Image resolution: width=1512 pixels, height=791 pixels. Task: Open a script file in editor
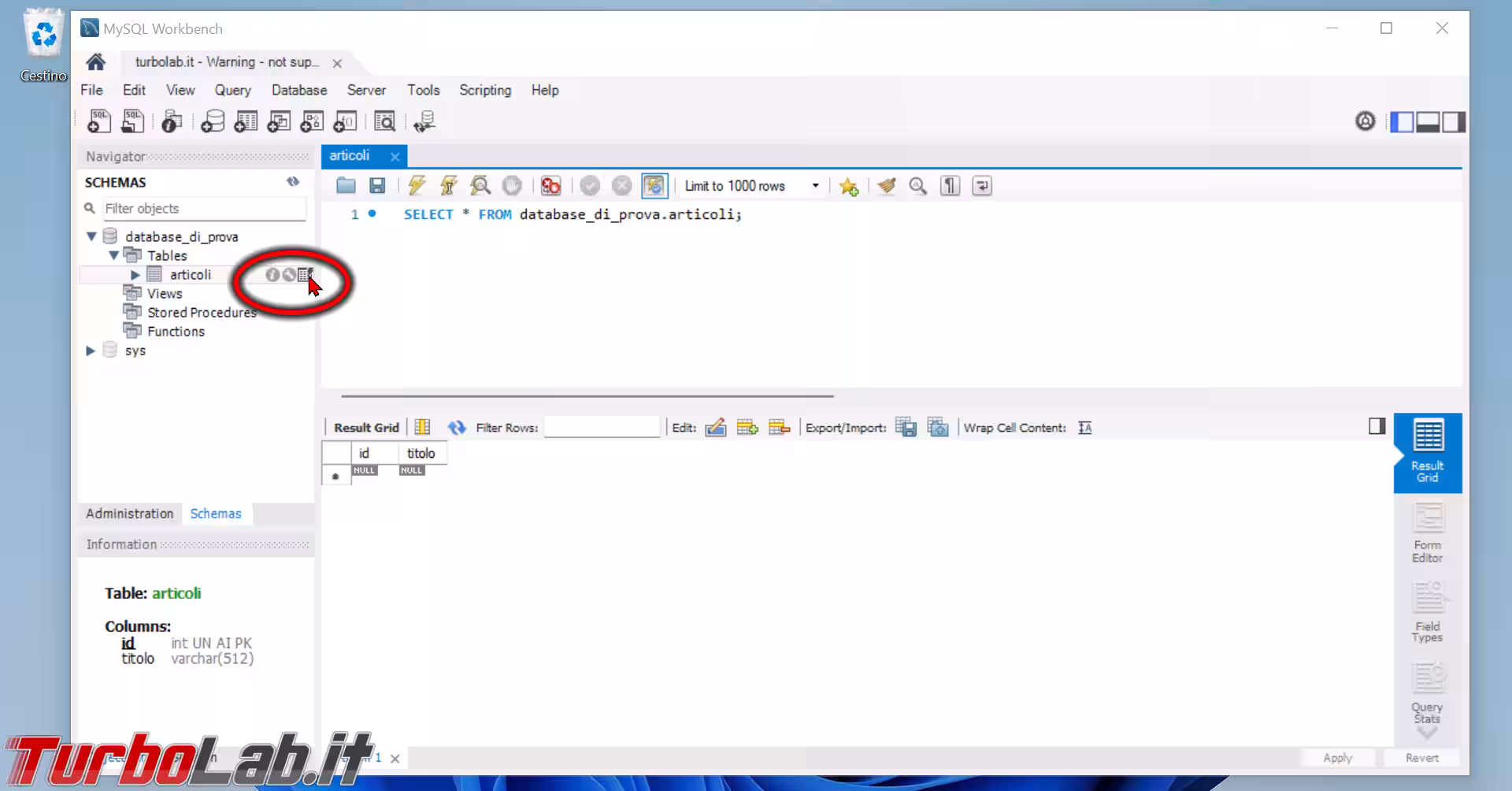[346, 186]
